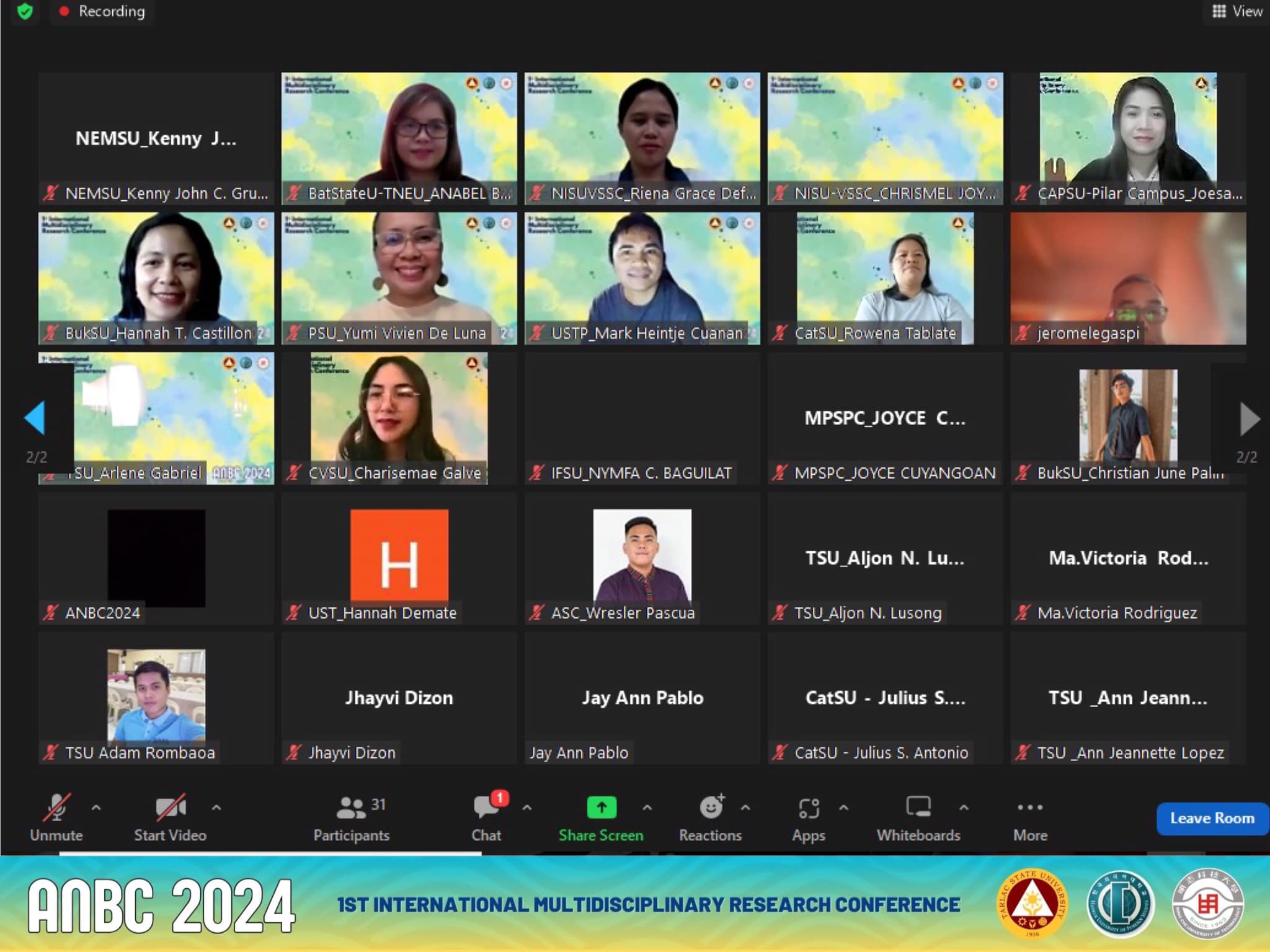The width and height of the screenshot is (1270, 952).
Task: Select the ASC_Wresler Pascua video tile
Action: [642, 558]
